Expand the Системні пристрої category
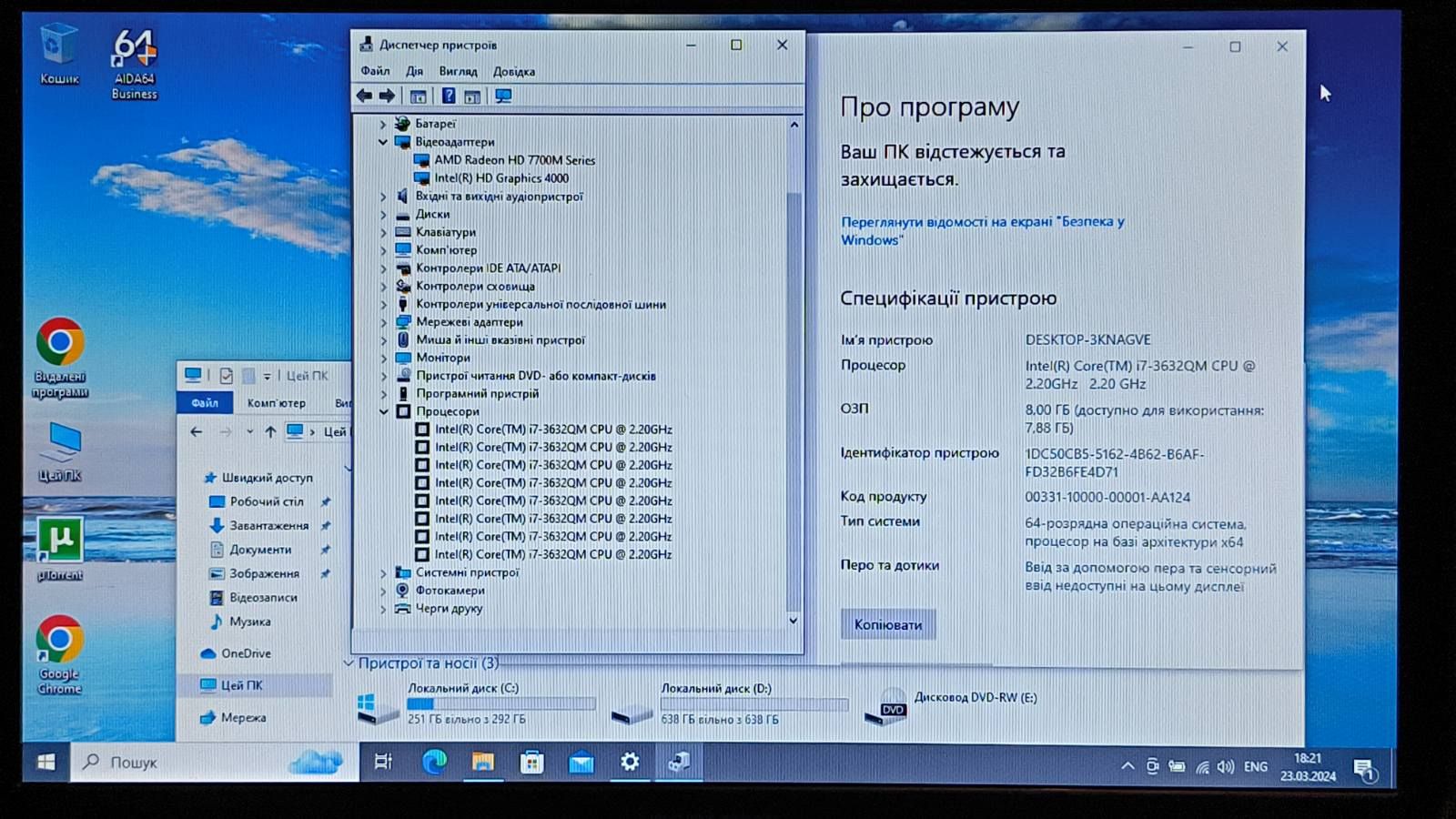This screenshot has height=819, width=1456. tap(383, 572)
